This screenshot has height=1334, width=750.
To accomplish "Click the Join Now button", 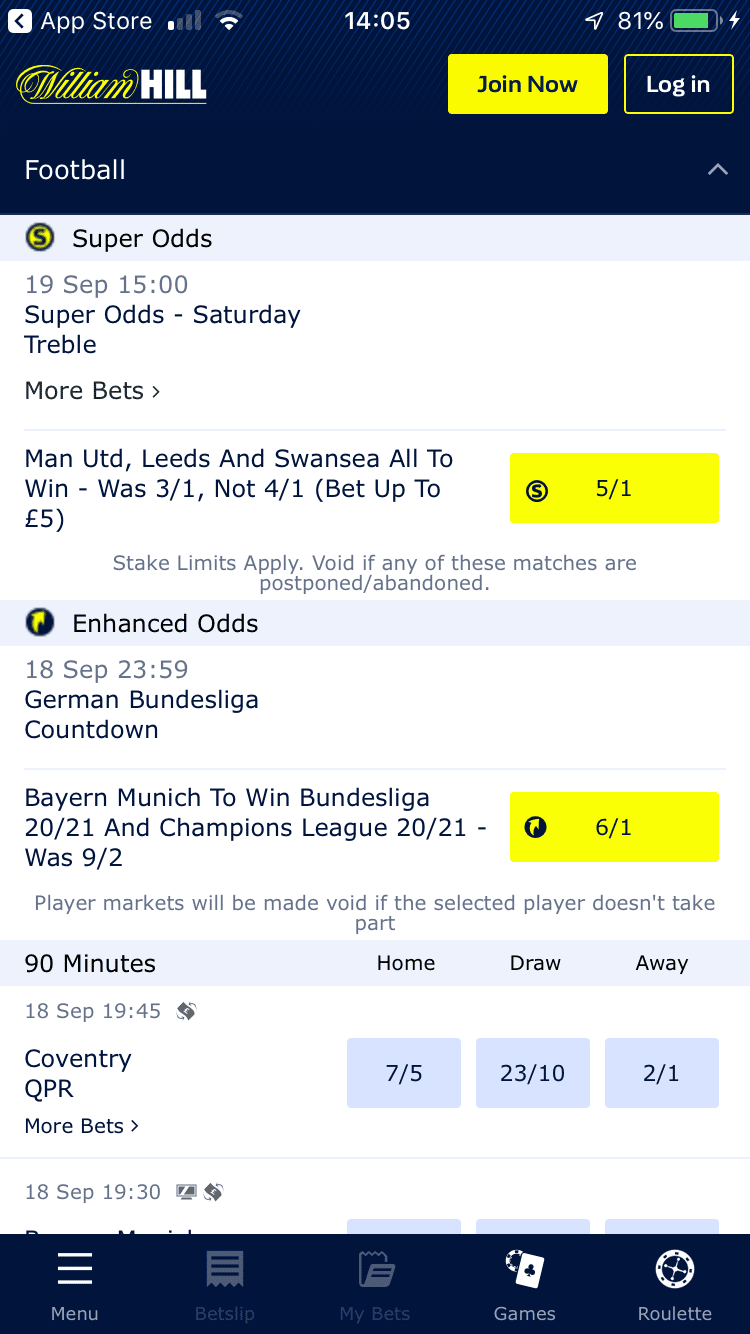I will click(528, 84).
